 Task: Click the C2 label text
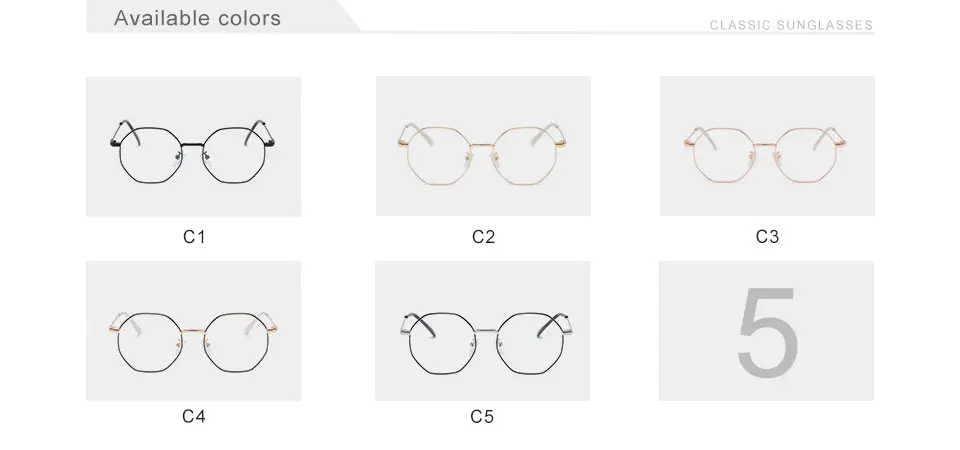point(483,237)
